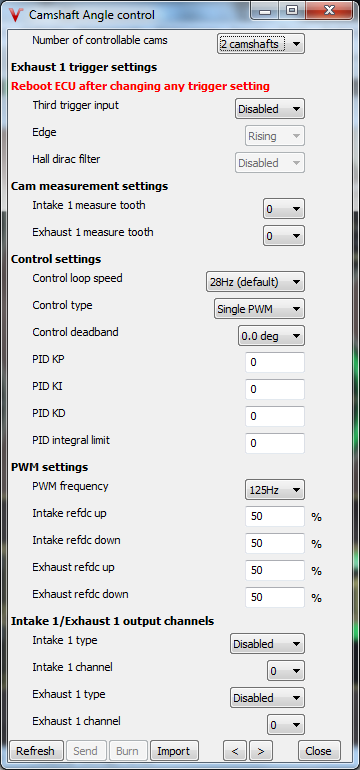Open Control deadband dropdown

click(271, 336)
